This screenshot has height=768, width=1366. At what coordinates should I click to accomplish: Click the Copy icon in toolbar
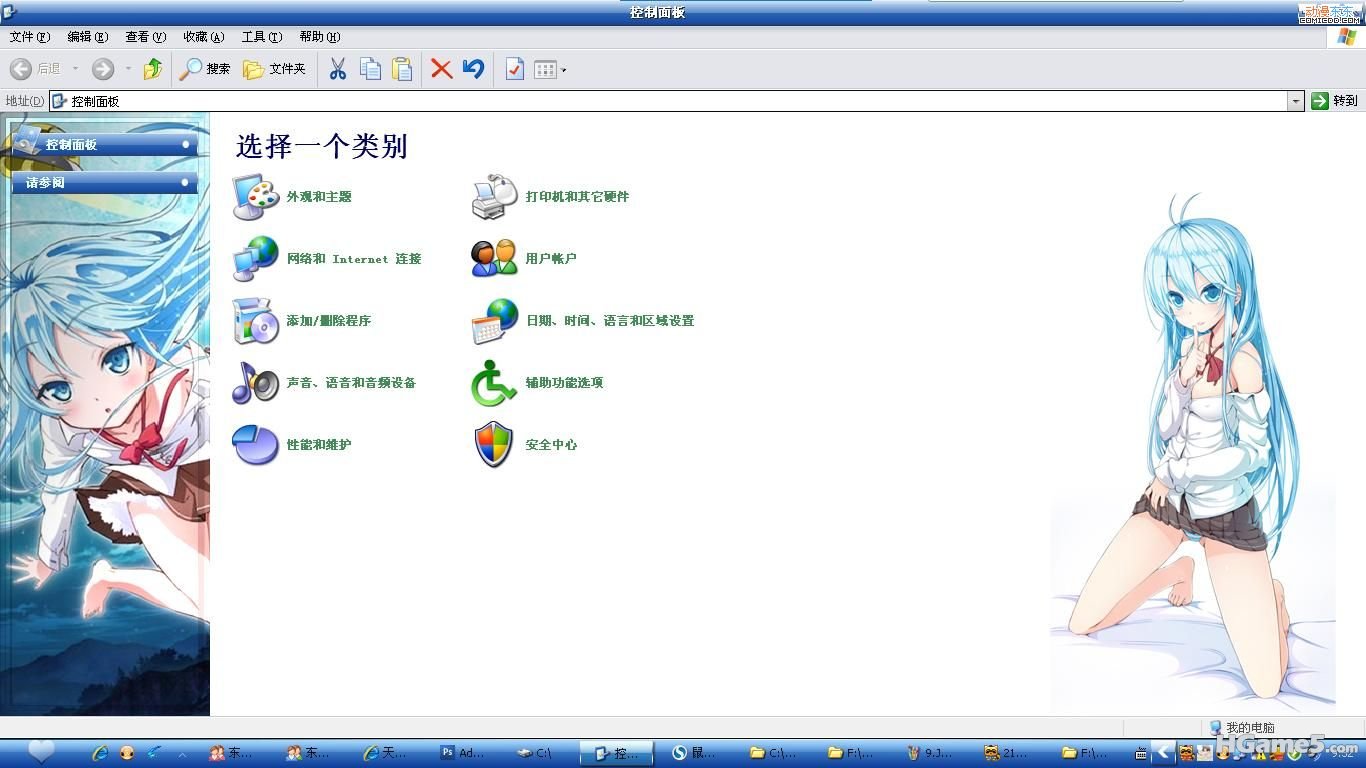[x=370, y=69]
